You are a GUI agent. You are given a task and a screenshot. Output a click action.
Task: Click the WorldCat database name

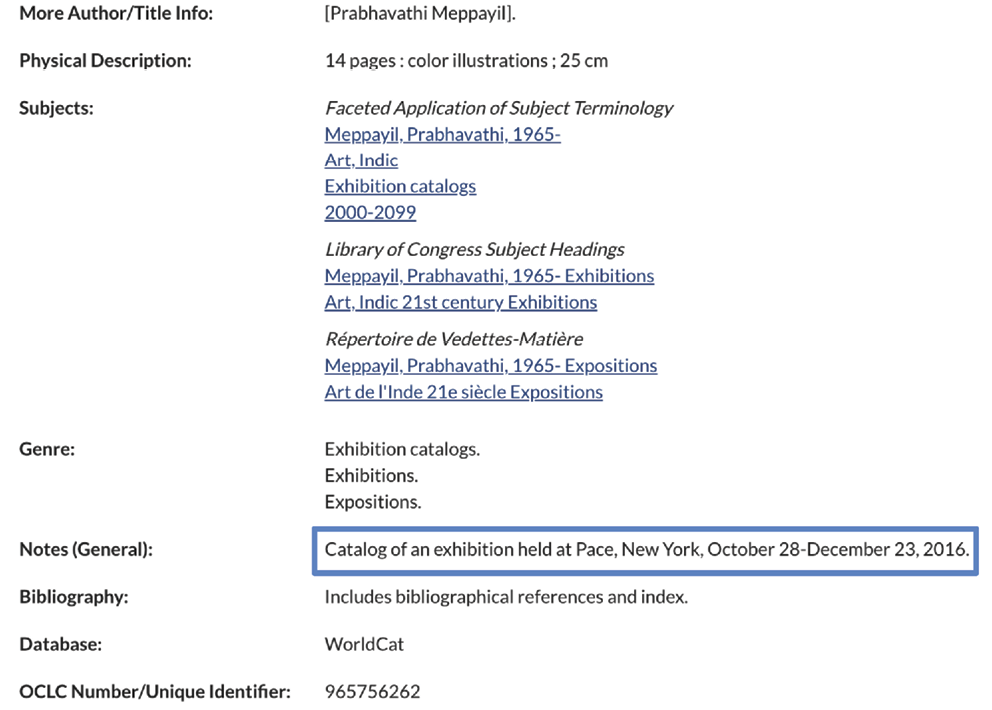coord(363,644)
